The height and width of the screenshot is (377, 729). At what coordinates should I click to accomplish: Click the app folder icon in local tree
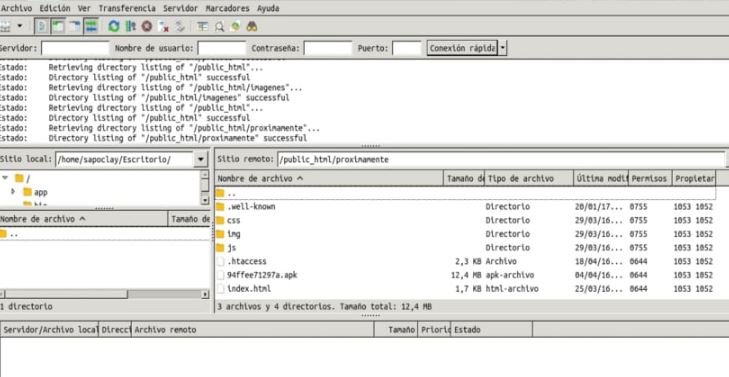27,192
